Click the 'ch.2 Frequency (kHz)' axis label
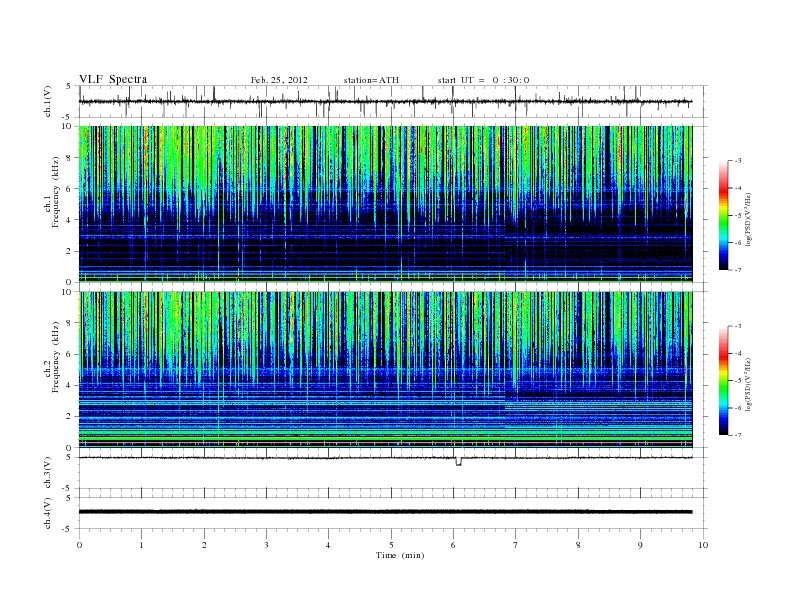 point(53,358)
